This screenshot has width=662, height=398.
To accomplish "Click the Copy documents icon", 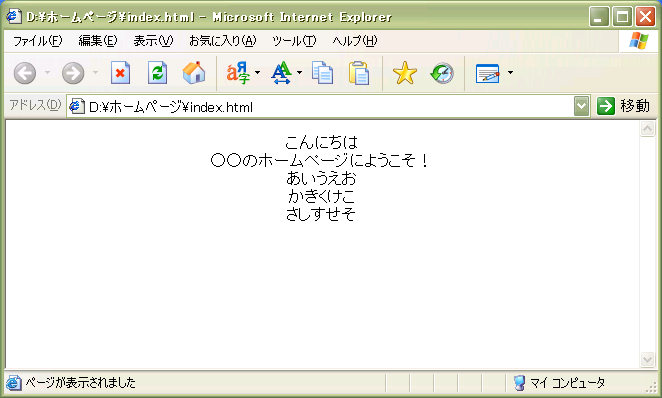I will tap(323, 73).
